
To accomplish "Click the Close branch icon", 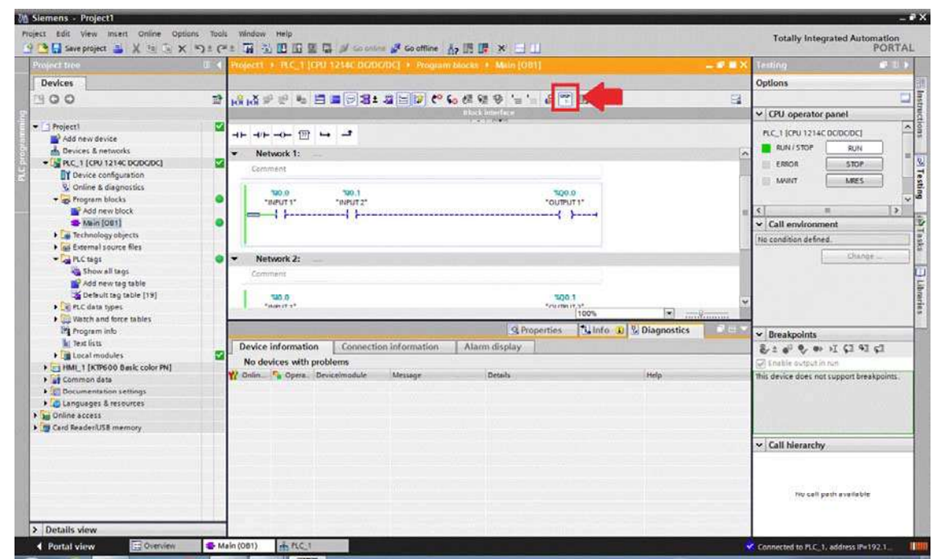I will [347, 135].
